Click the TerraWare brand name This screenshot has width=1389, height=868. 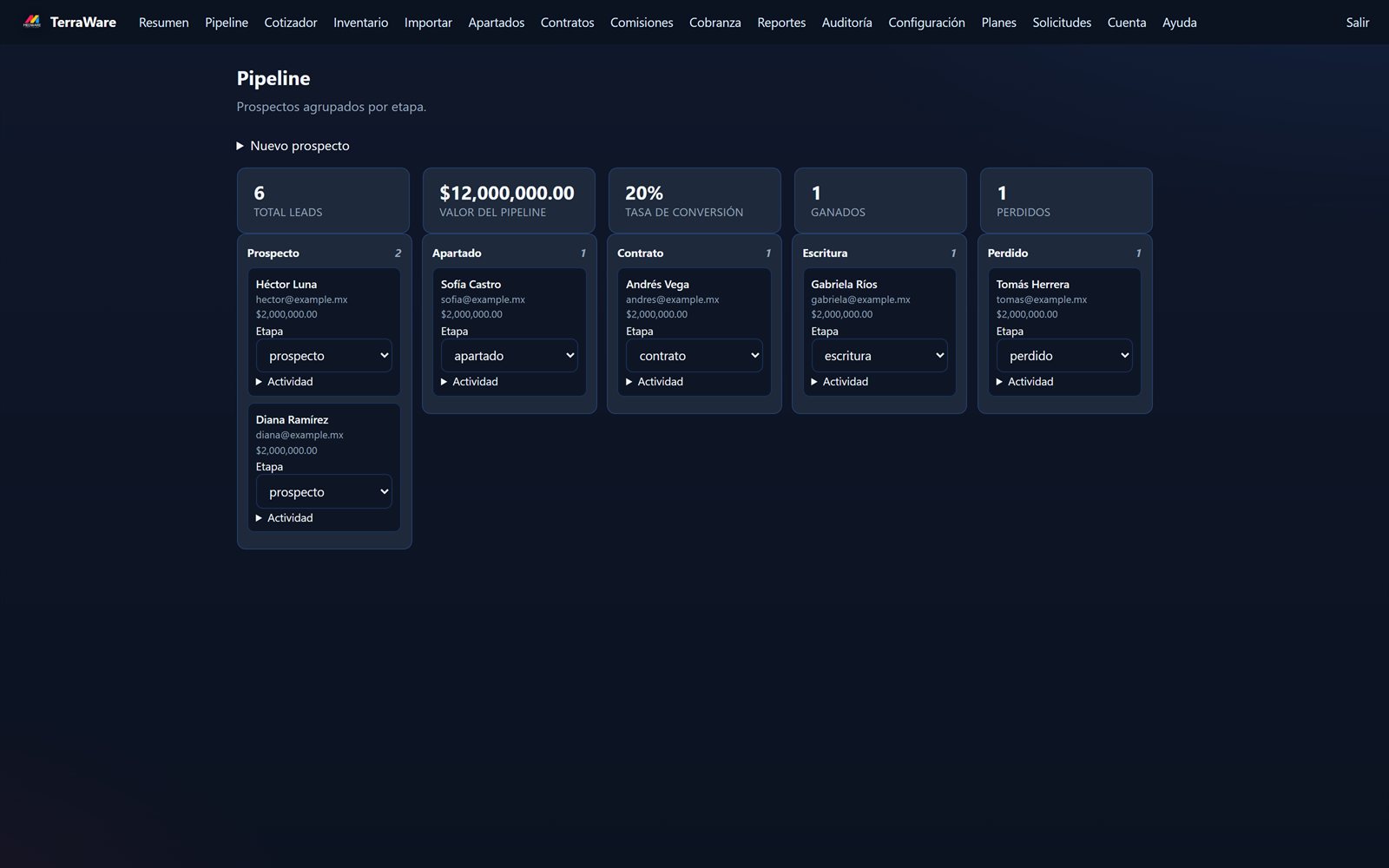coord(83,23)
